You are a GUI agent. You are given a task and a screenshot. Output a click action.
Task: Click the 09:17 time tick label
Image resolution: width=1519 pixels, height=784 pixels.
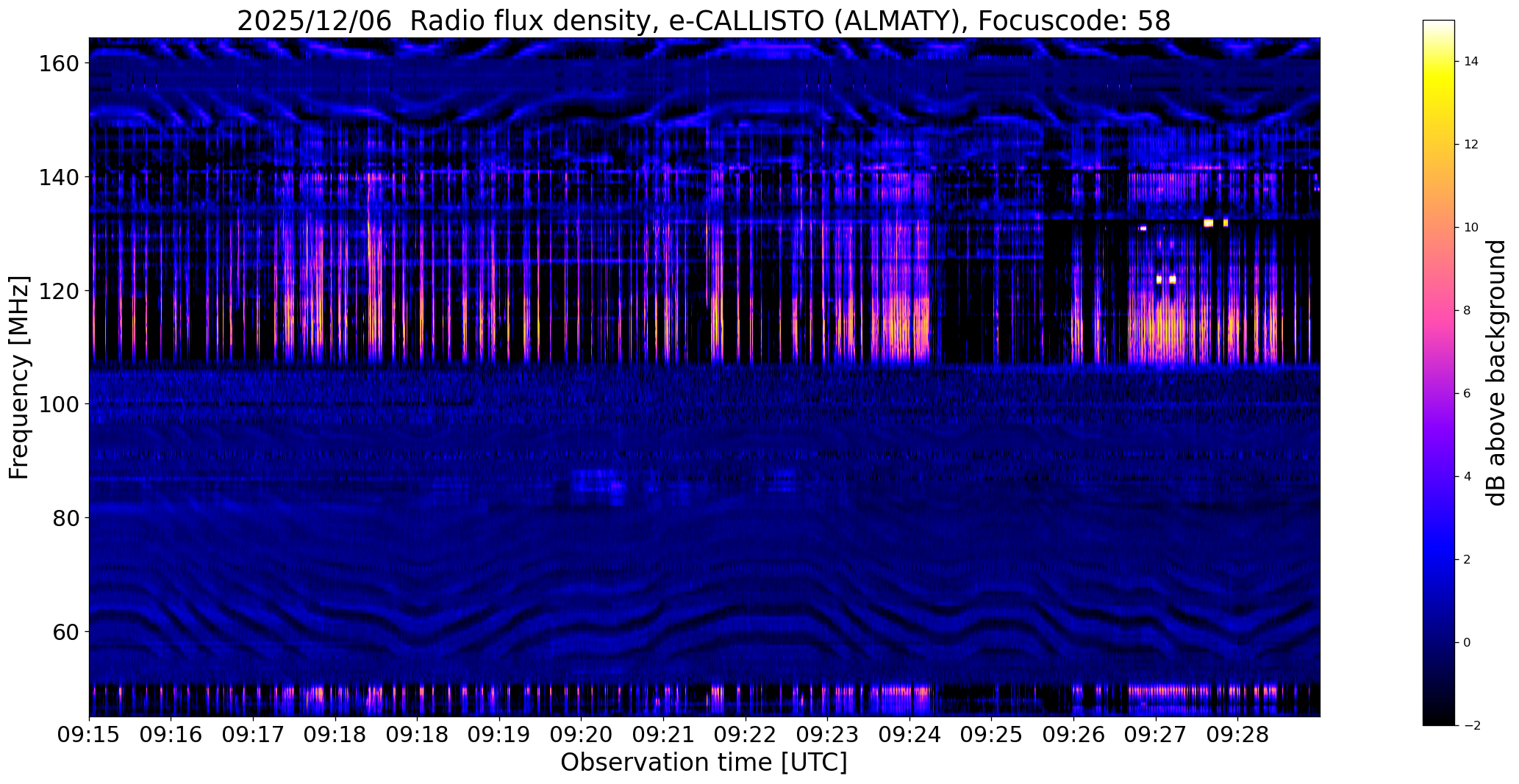253,735
